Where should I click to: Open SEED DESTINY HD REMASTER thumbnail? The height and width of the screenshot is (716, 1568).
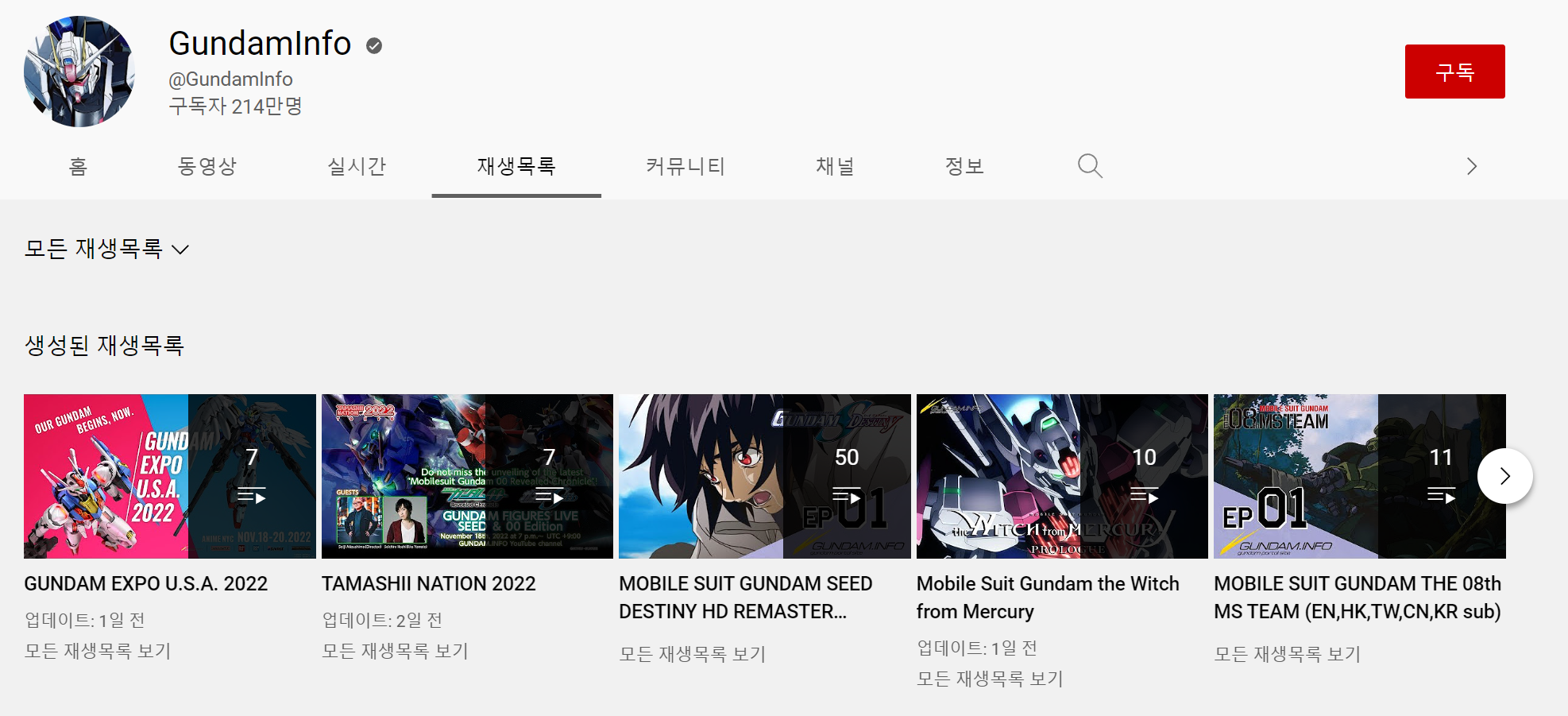click(765, 476)
